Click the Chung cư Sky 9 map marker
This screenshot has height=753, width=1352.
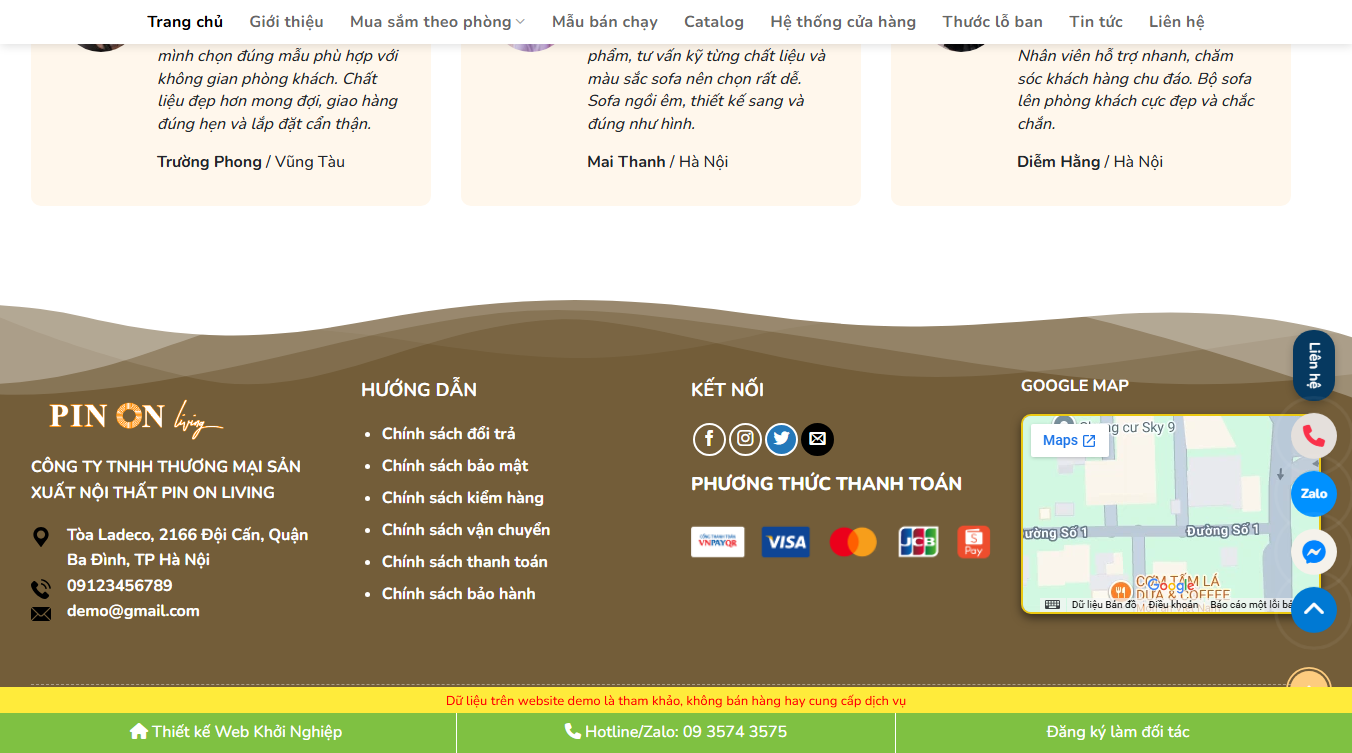[x=1064, y=425]
